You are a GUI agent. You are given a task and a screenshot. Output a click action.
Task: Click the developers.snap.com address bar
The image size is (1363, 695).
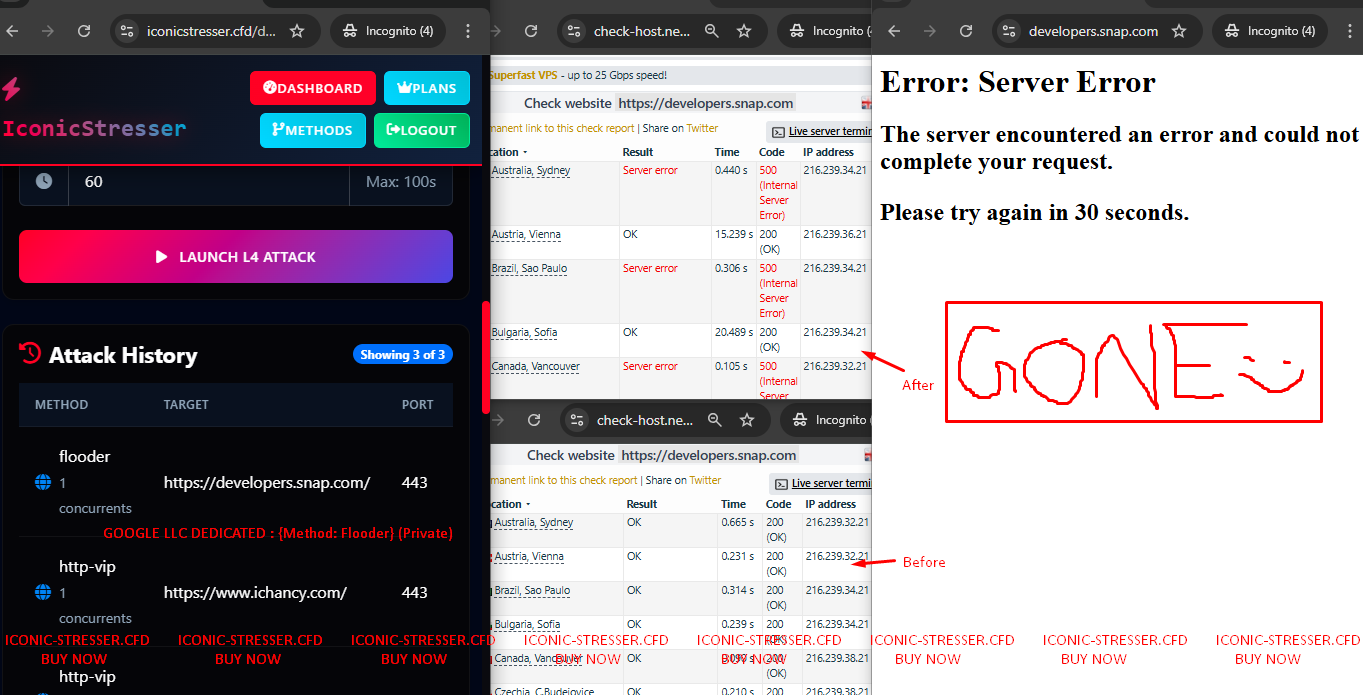click(x=1093, y=31)
